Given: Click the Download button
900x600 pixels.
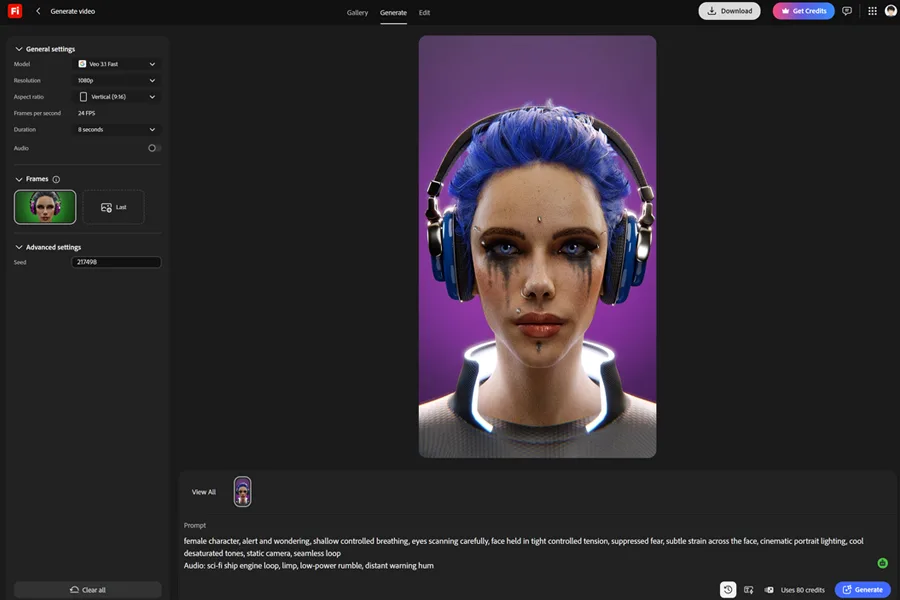Looking at the screenshot, I should click(729, 11).
